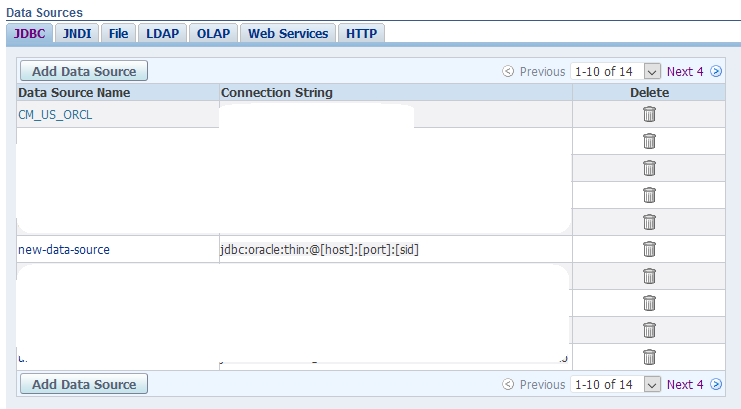Open the CM_US_ORCL data source link
741x409 pixels.
(x=56, y=114)
